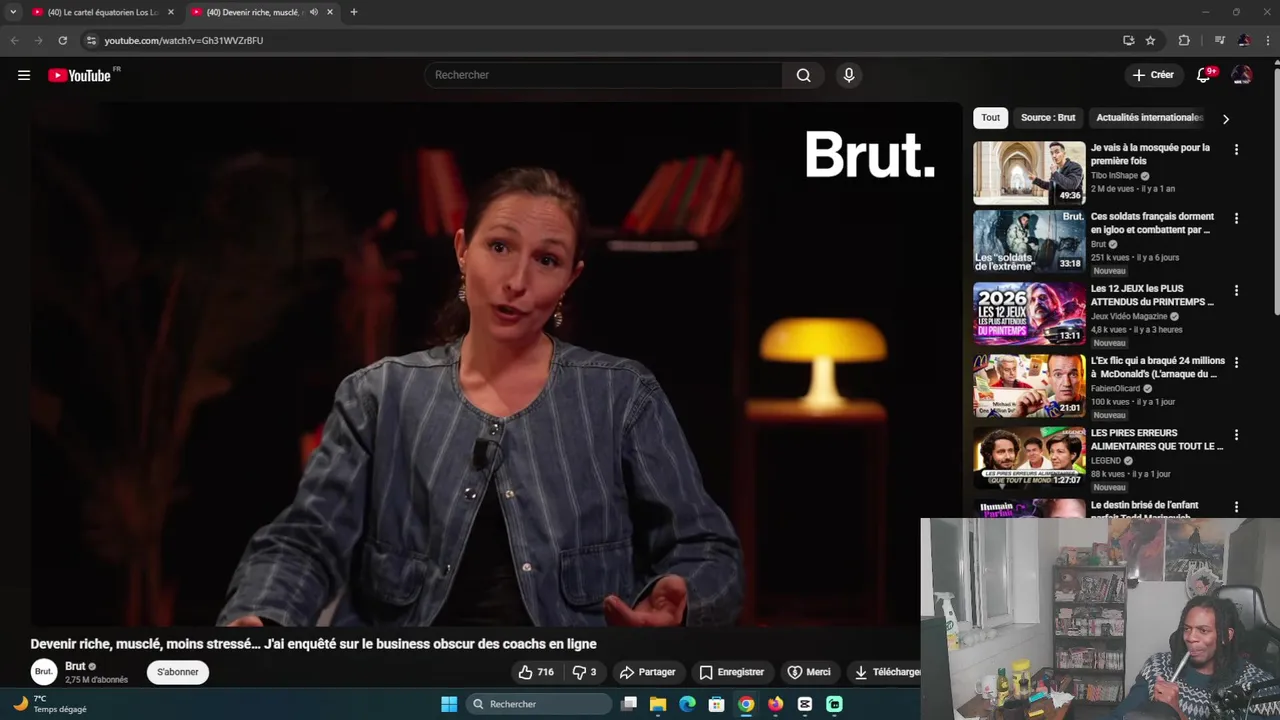Dislike the video (3 dislikes)
Viewport: 1280px width, 720px height.
click(584, 672)
